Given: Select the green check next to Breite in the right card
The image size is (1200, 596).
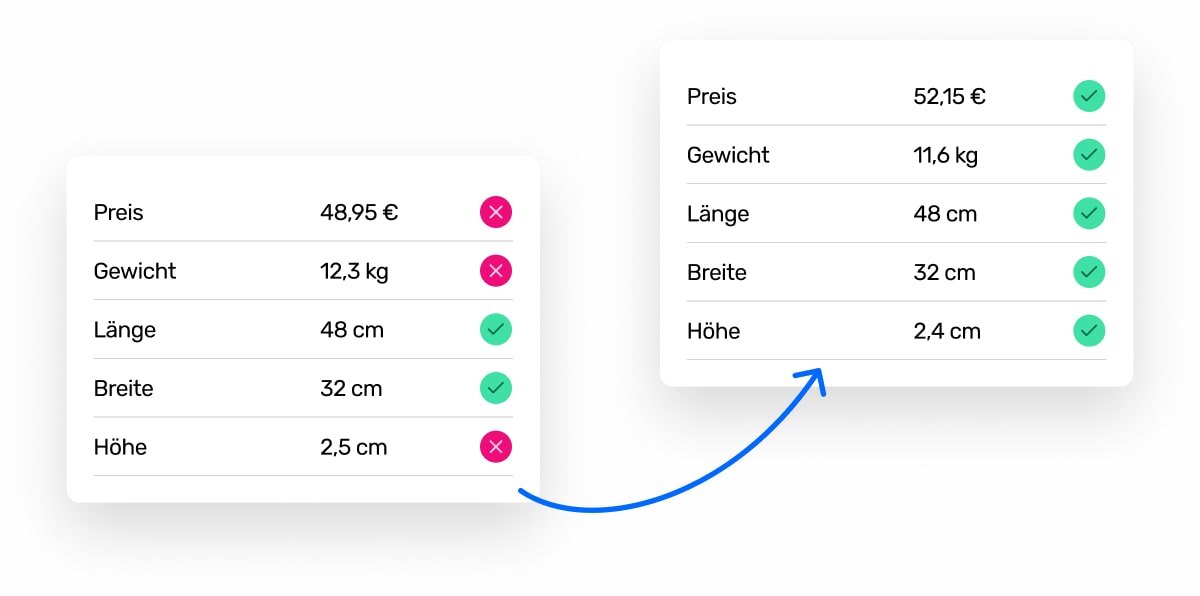Looking at the screenshot, I should click(x=1089, y=272).
